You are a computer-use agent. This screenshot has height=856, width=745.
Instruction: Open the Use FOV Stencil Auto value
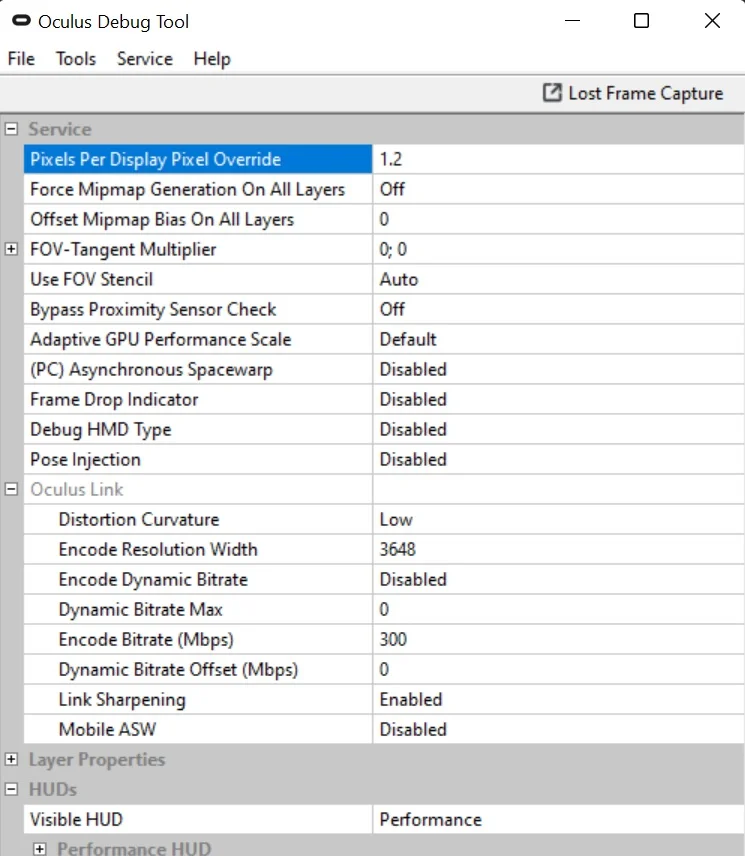pos(558,279)
